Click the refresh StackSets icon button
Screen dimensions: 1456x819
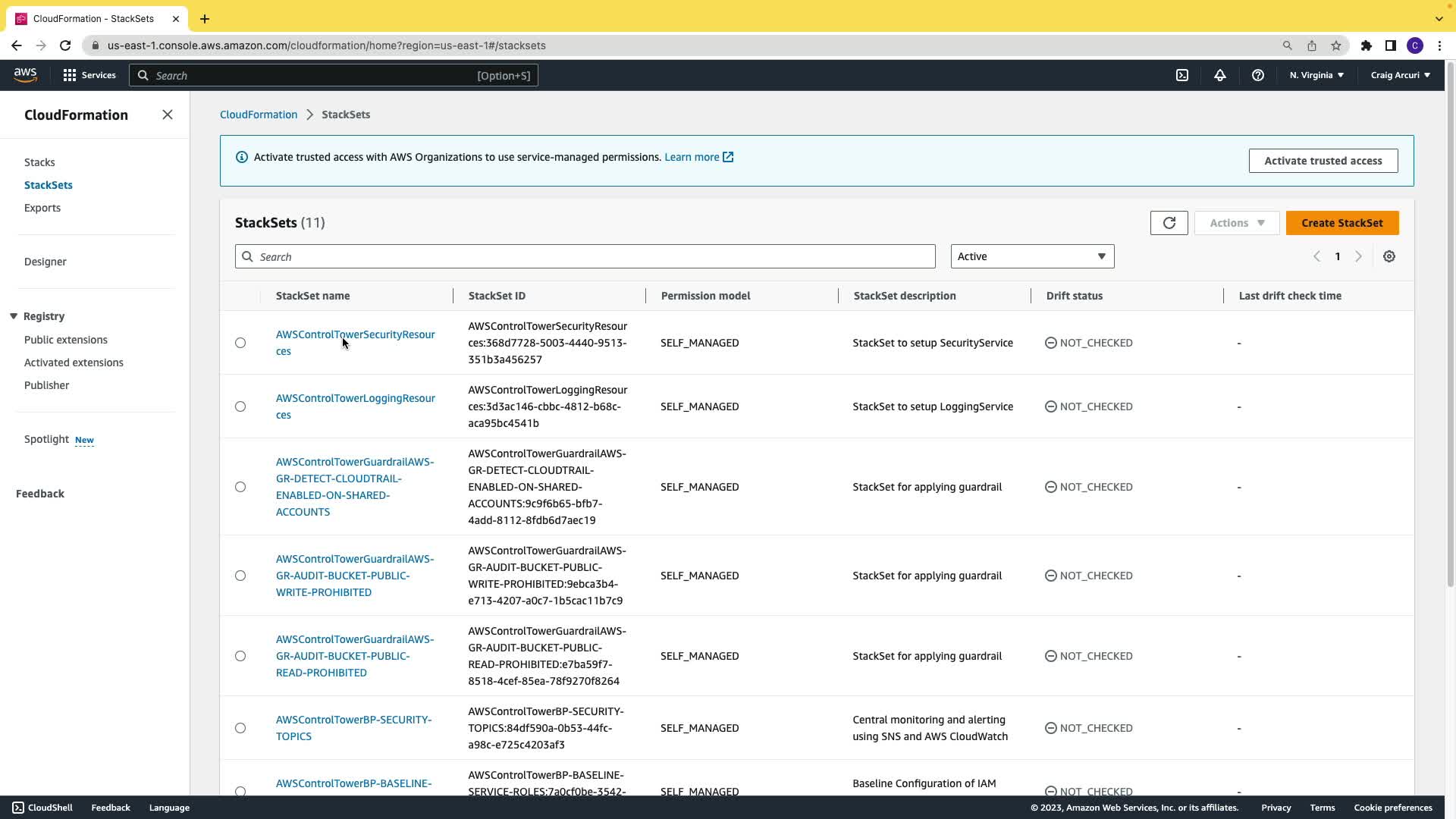click(x=1169, y=223)
